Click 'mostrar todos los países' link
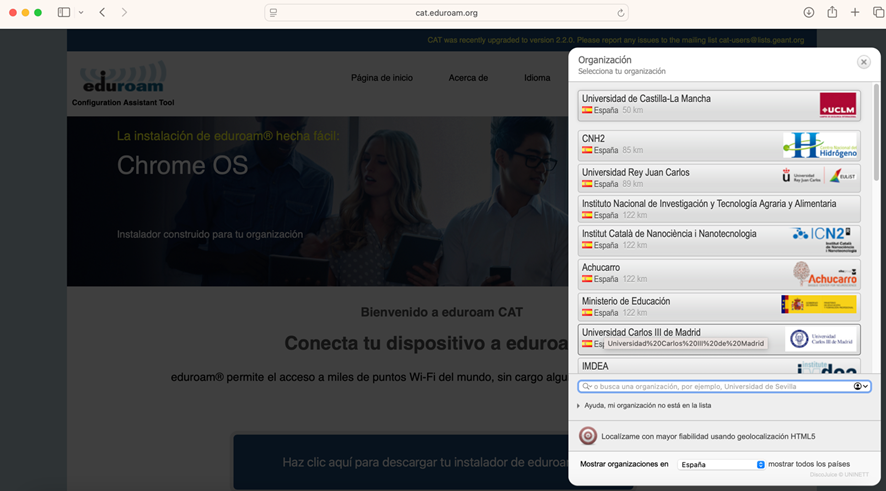 pyautogui.click(x=809, y=465)
